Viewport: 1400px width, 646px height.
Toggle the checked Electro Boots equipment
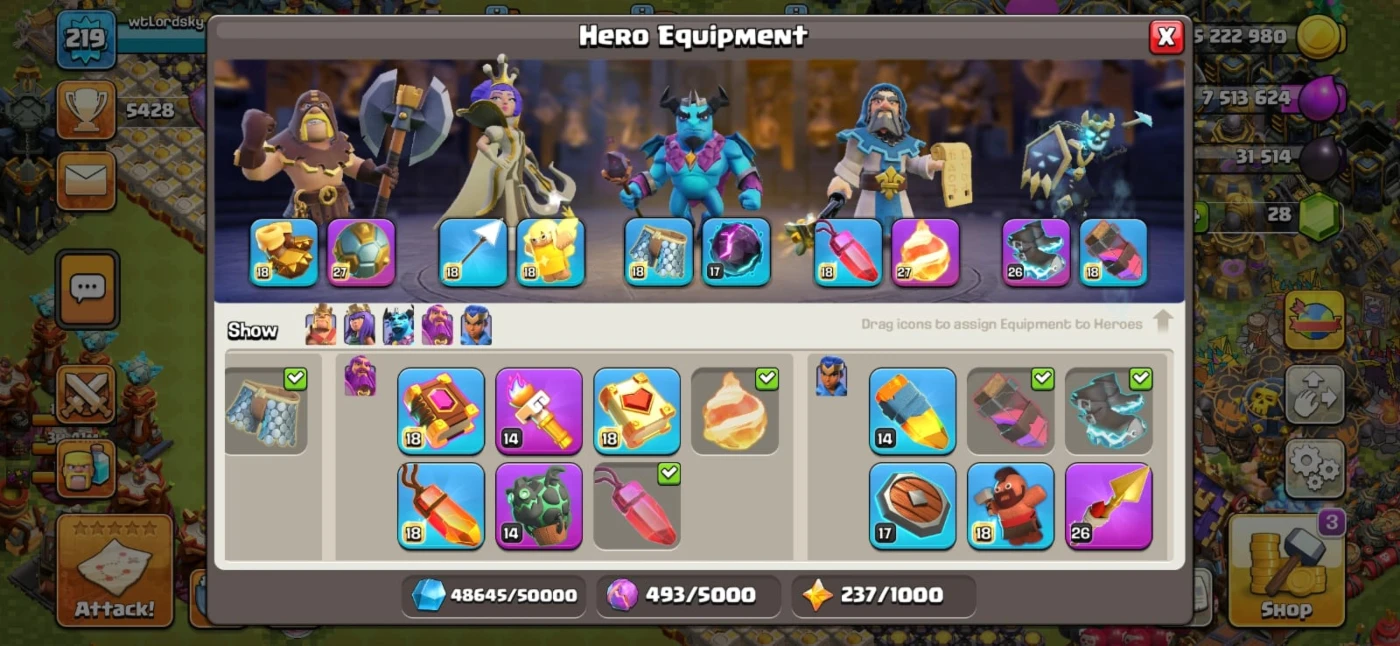coord(1109,411)
